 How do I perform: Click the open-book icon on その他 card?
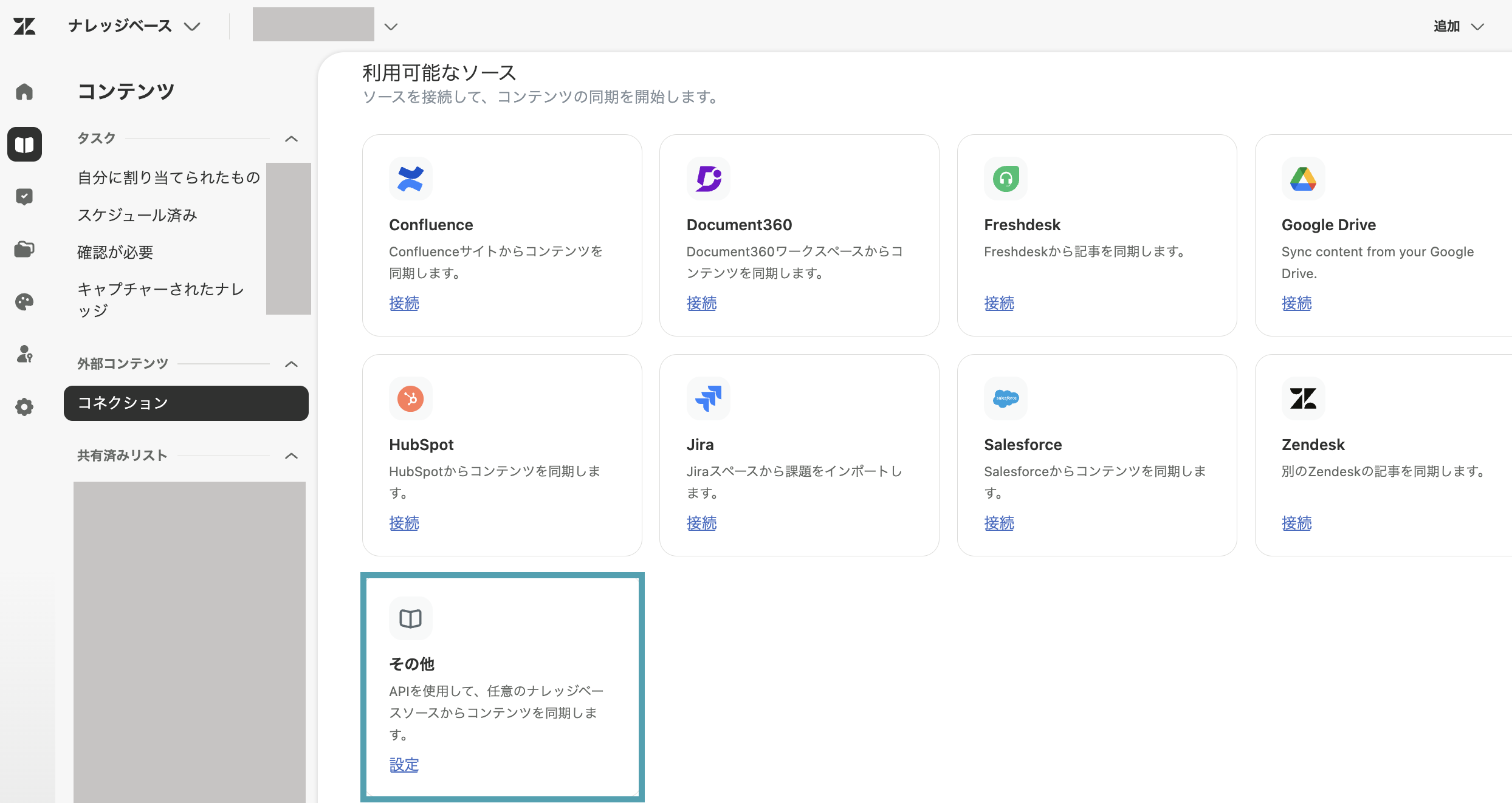(x=411, y=618)
